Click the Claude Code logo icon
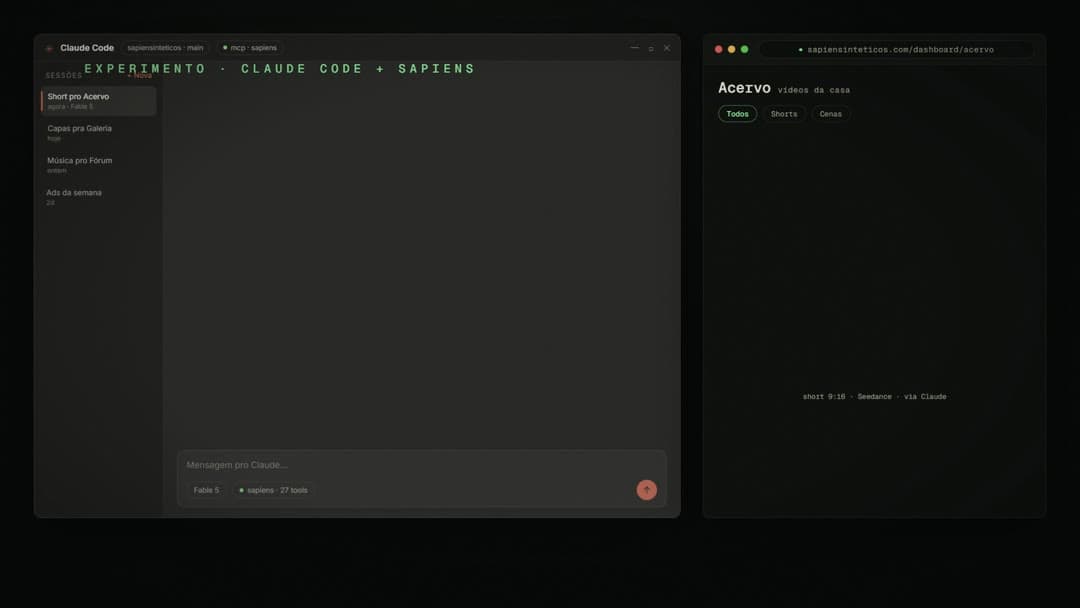The width and height of the screenshot is (1080, 608). point(49,48)
